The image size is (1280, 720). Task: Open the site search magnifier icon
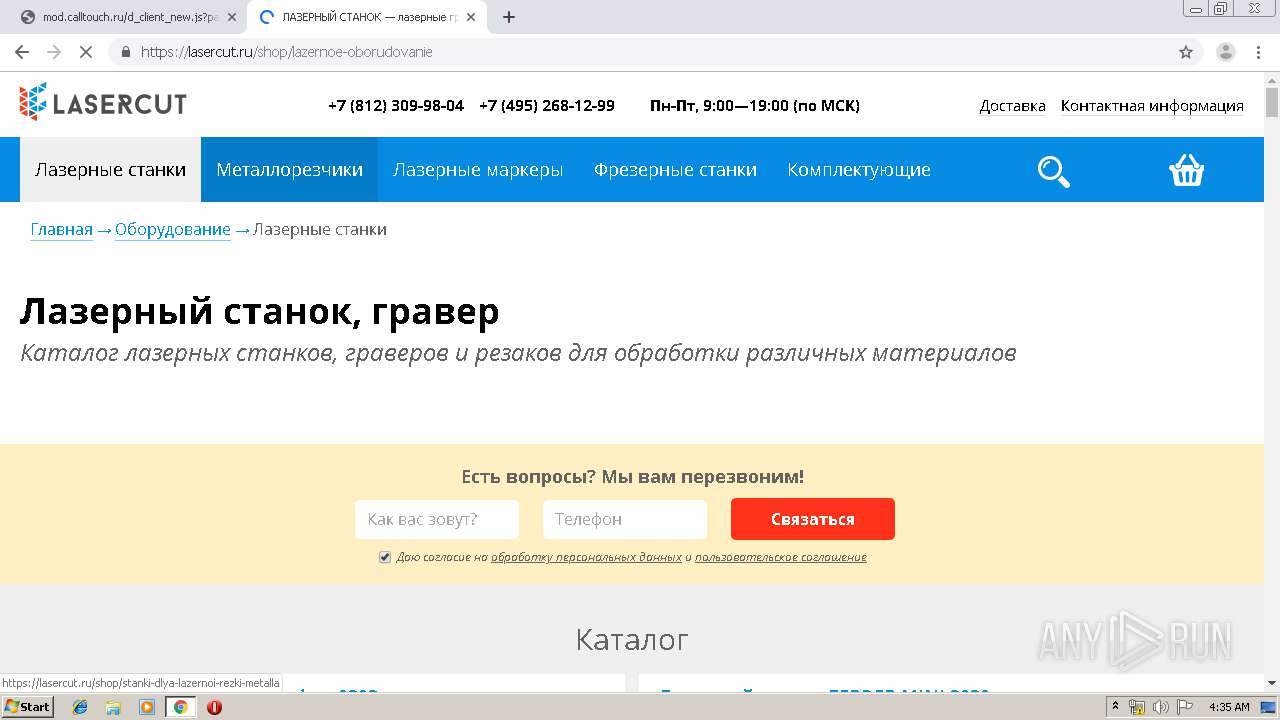[1053, 171]
